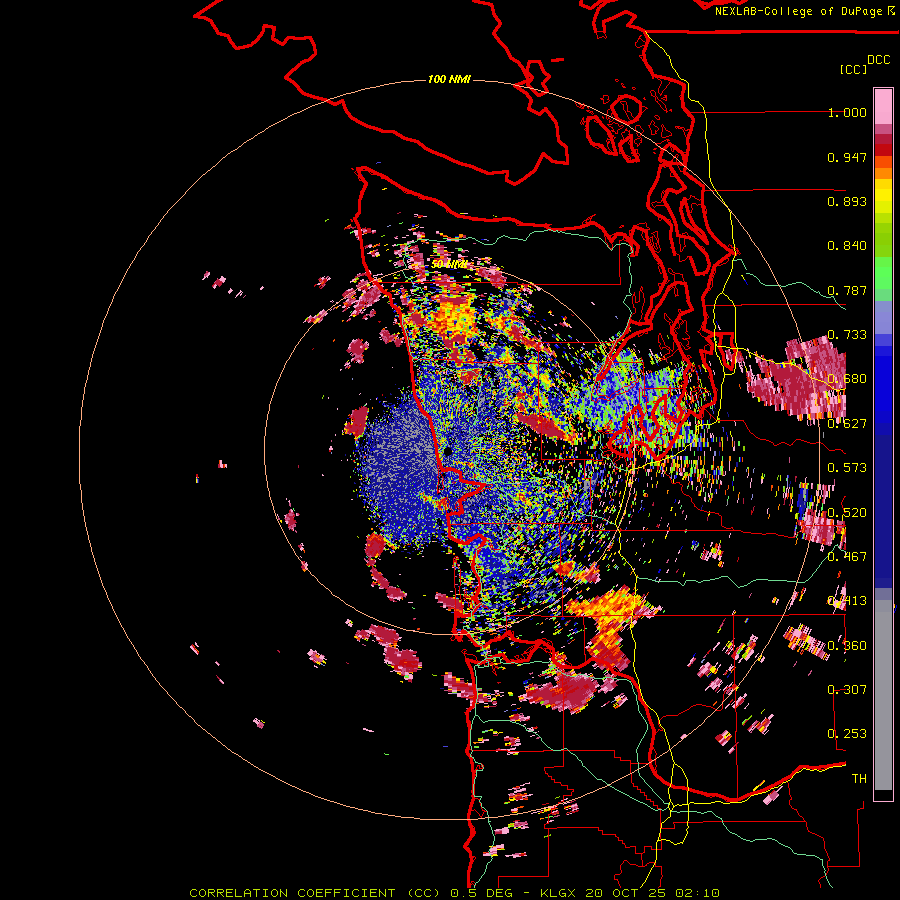Pick the light pink top color bar segment

(883, 106)
